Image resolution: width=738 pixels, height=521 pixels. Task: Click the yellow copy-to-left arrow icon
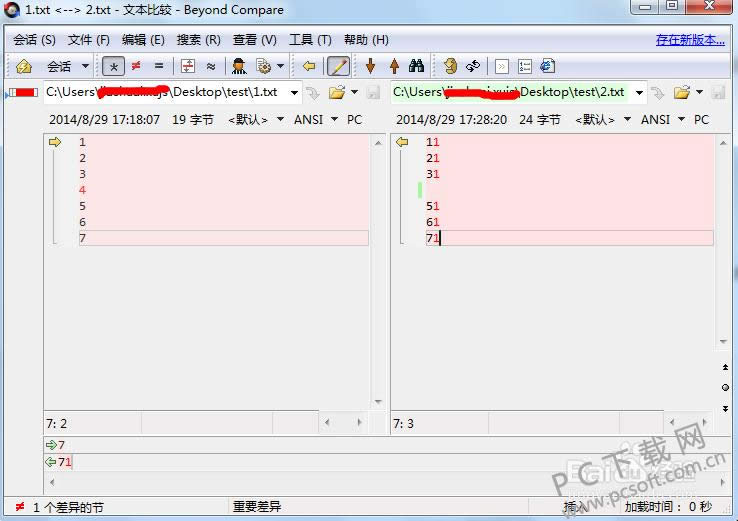click(309, 67)
